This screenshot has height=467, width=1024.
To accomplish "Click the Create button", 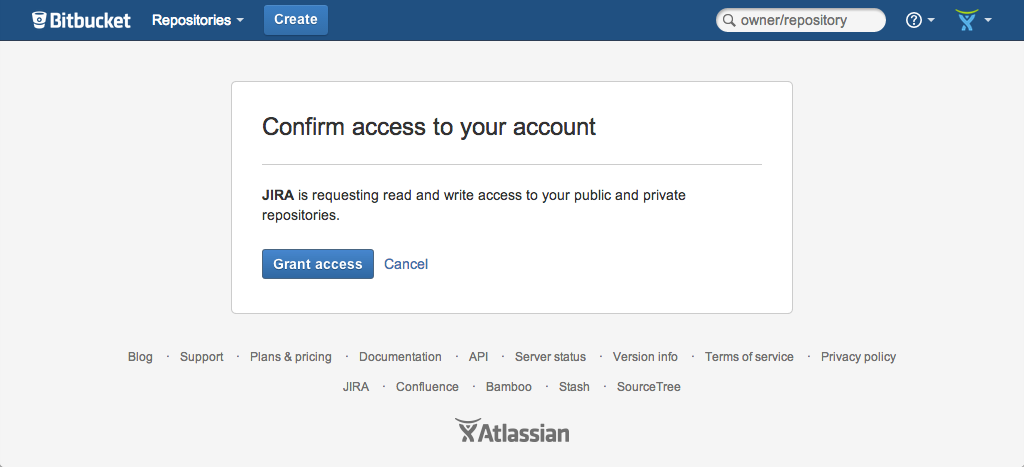I will [x=296, y=20].
